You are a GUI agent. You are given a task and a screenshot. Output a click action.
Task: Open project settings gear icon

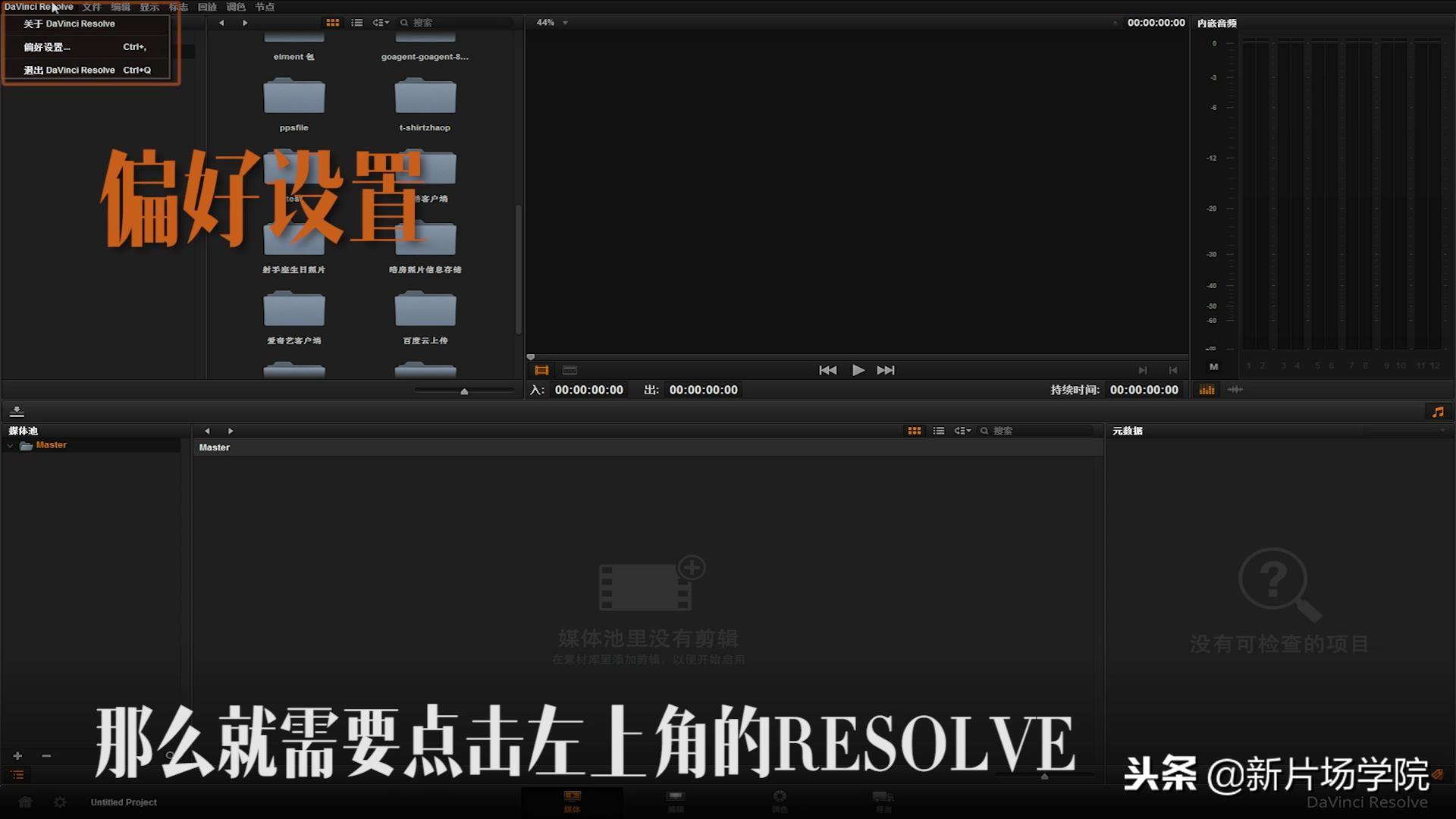[x=60, y=802]
